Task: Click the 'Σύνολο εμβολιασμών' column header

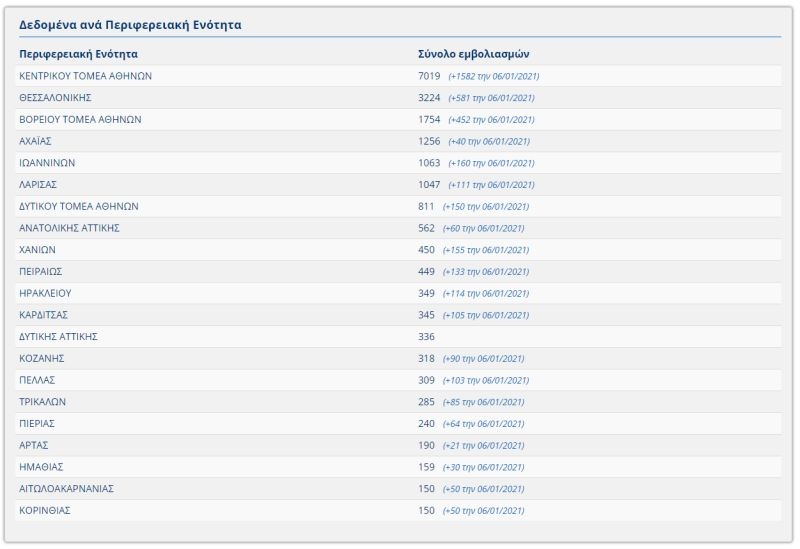Action: click(473, 54)
